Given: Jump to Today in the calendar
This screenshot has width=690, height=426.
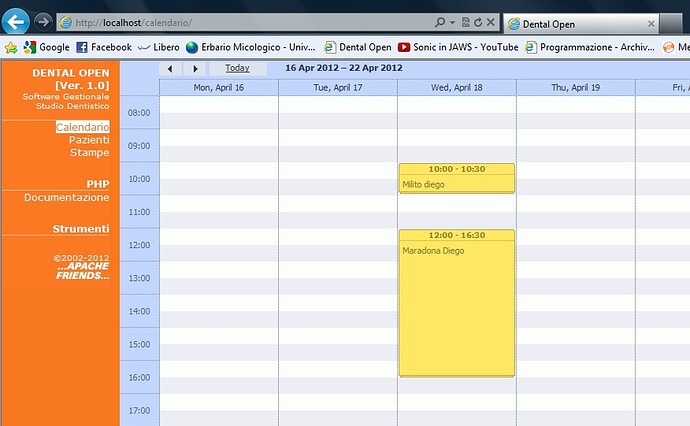Looking at the screenshot, I should coord(238,68).
